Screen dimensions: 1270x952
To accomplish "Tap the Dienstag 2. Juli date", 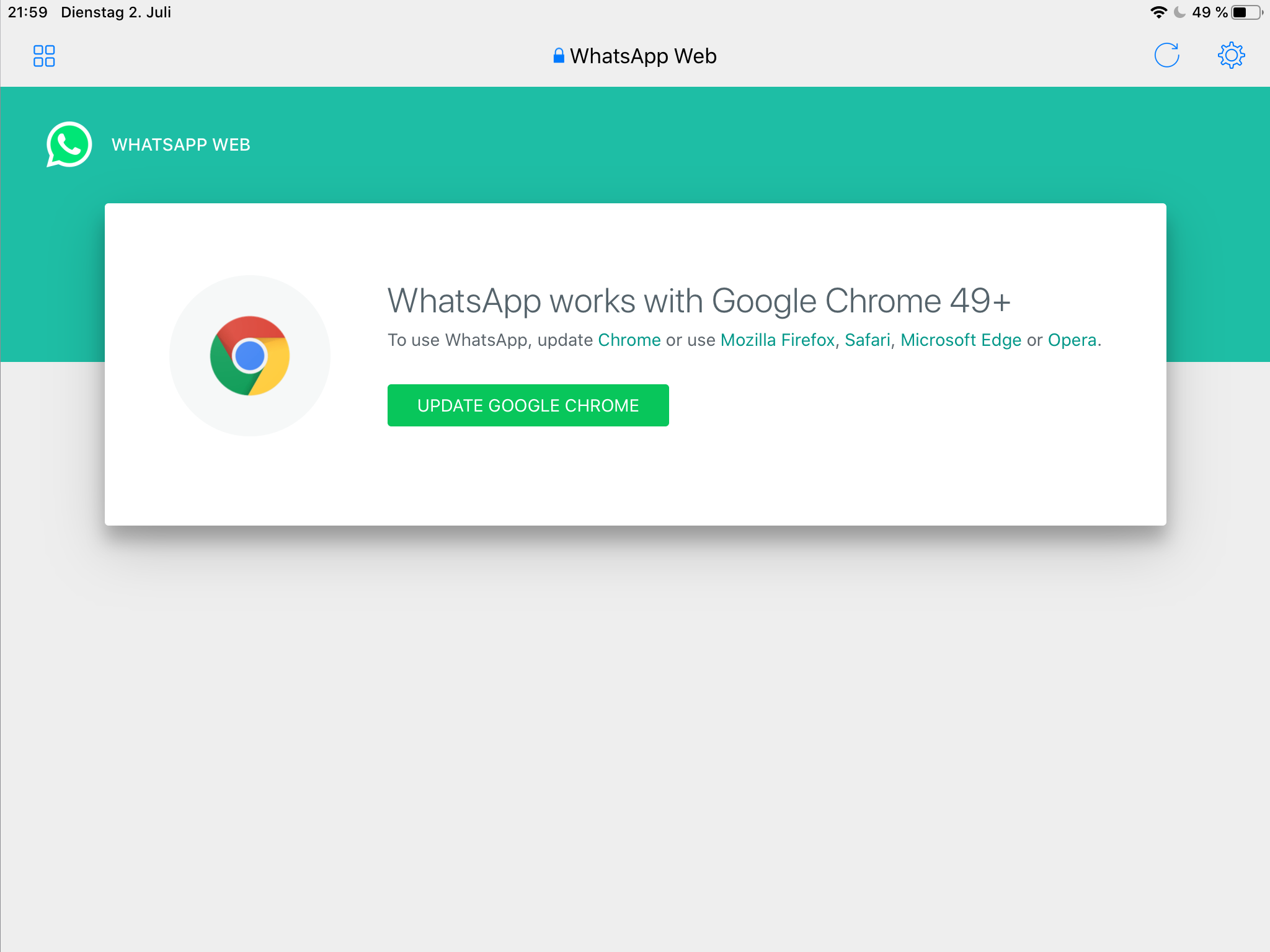I will 116,12.
